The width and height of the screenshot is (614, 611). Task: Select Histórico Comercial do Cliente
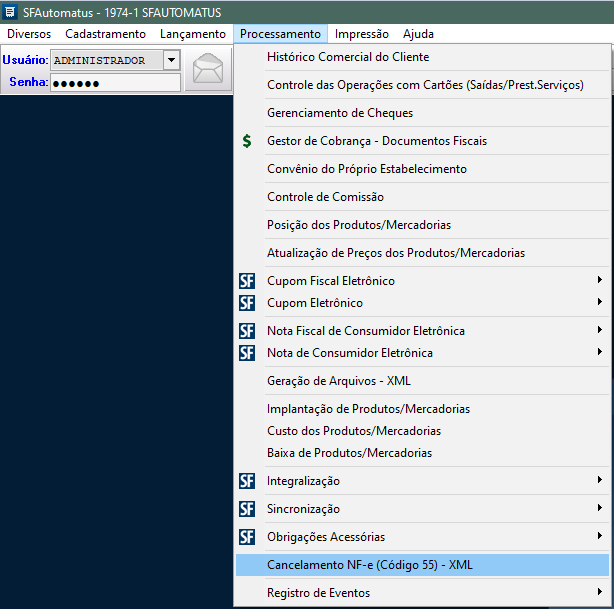point(347,57)
